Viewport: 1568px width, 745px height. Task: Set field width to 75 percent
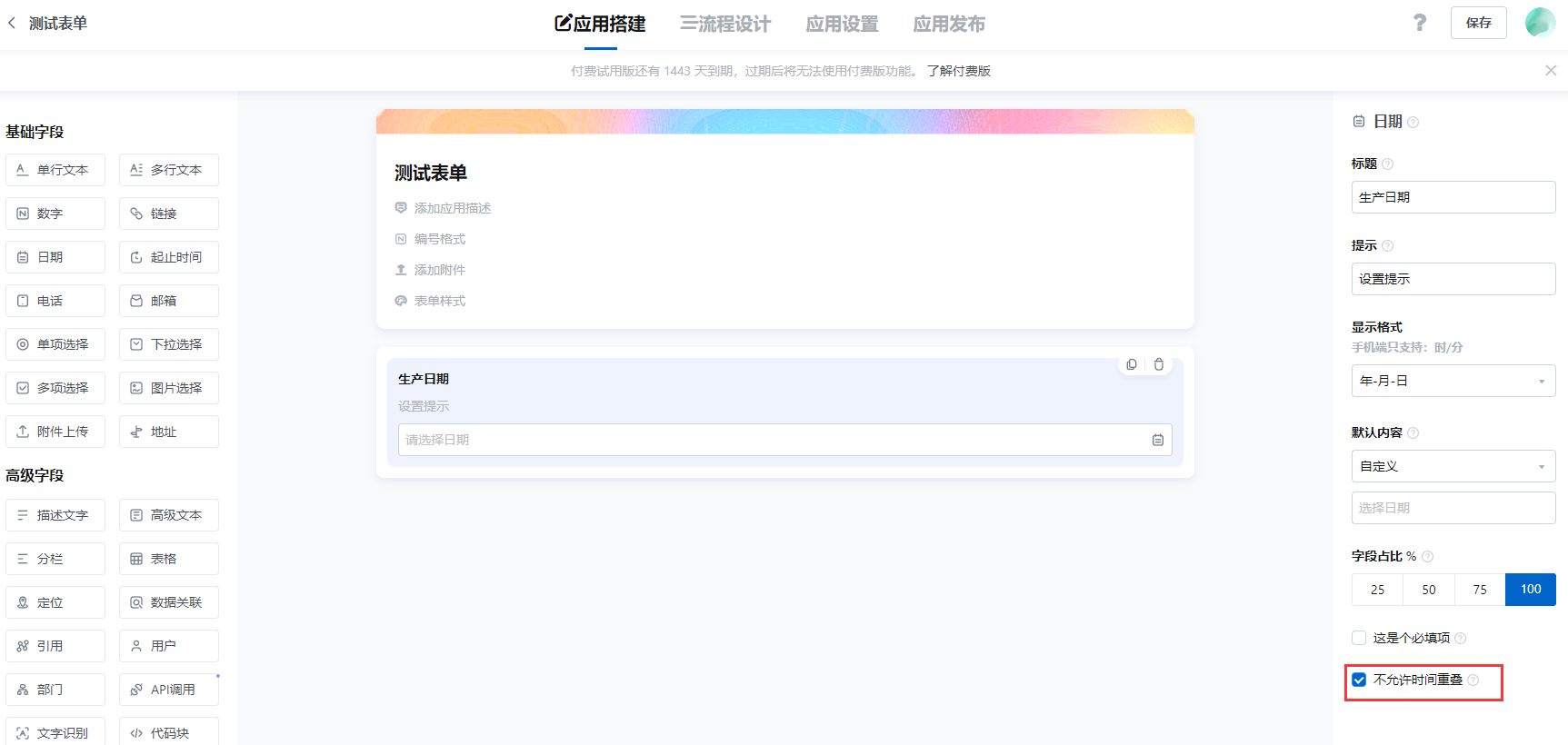[1480, 590]
